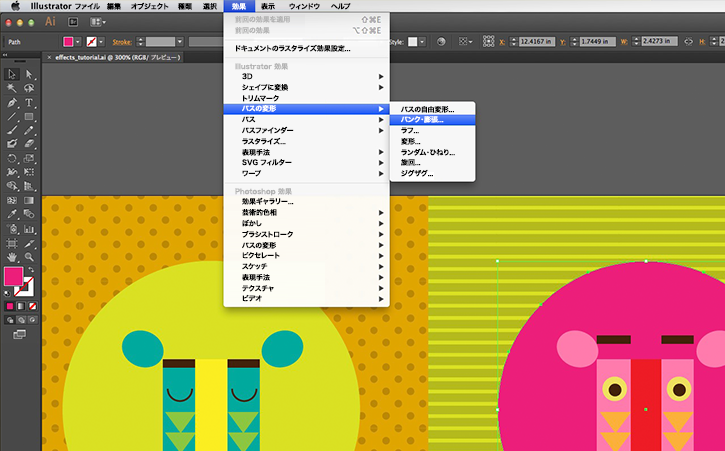725x451 pixels.
Task: Select the Zoom magnifier tool
Action: 29,257
